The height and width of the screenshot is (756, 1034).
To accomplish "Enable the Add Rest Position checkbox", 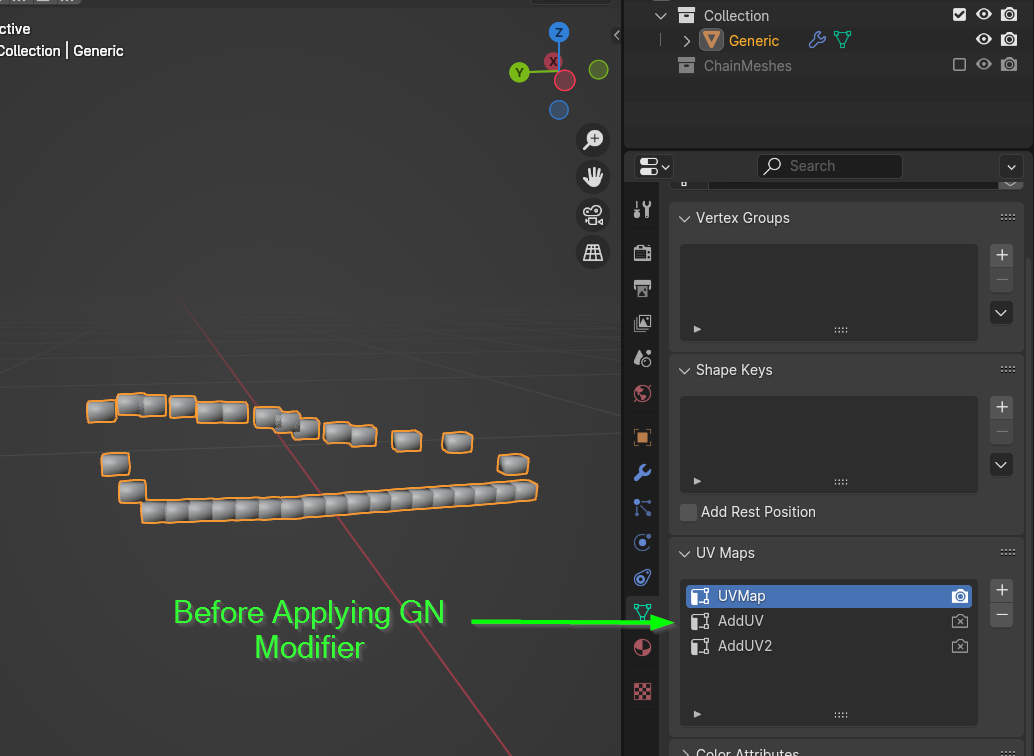I will (x=688, y=513).
